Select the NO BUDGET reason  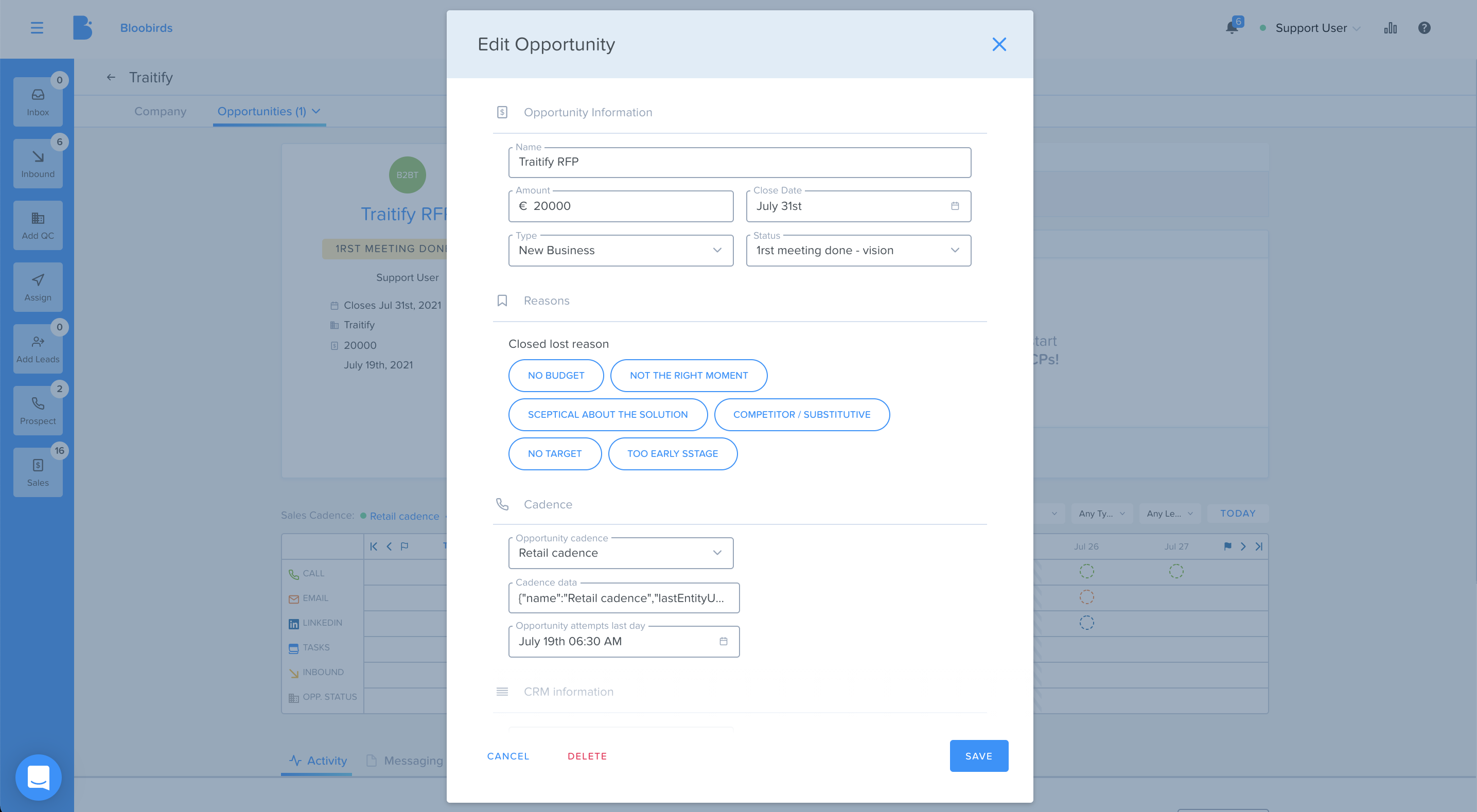coord(556,376)
